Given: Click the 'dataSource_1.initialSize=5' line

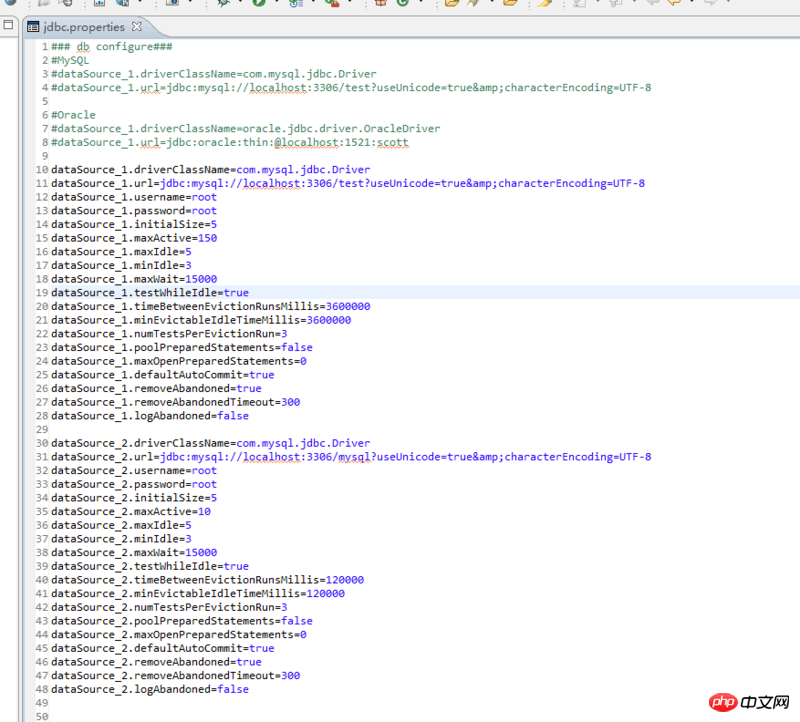Looking at the screenshot, I should pos(134,225).
